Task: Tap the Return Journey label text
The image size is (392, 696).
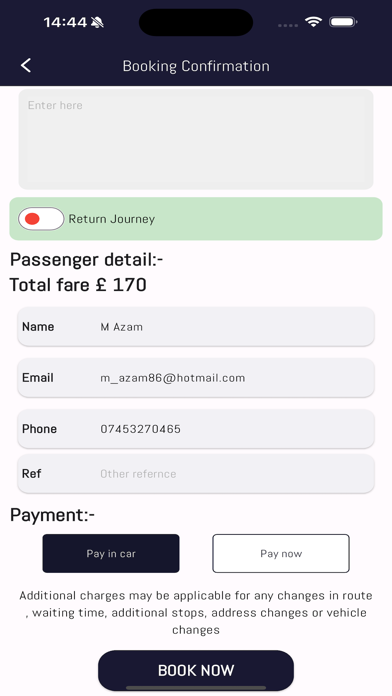Action: [x=111, y=219]
